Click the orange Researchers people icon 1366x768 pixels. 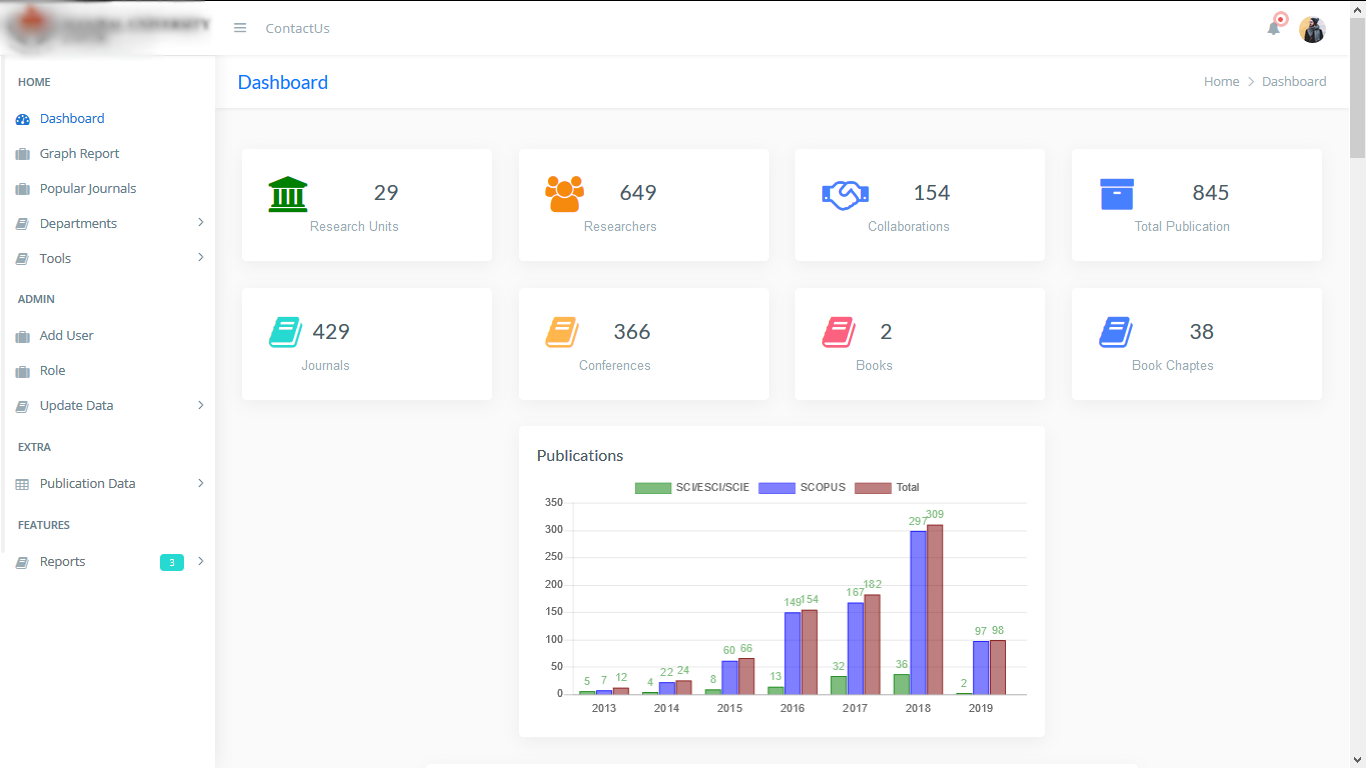(564, 194)
